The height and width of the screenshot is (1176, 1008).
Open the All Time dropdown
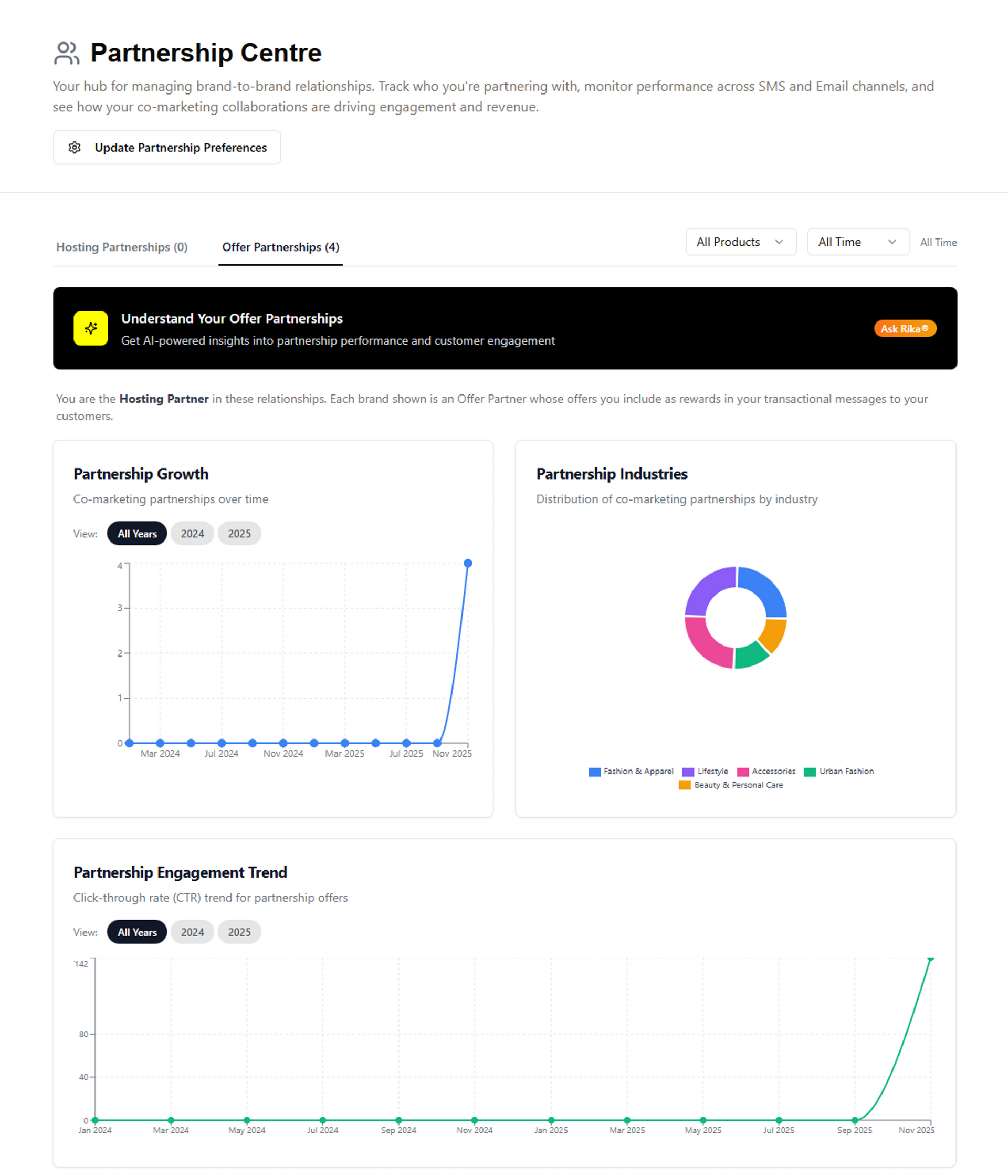click(x=858, y=242)
